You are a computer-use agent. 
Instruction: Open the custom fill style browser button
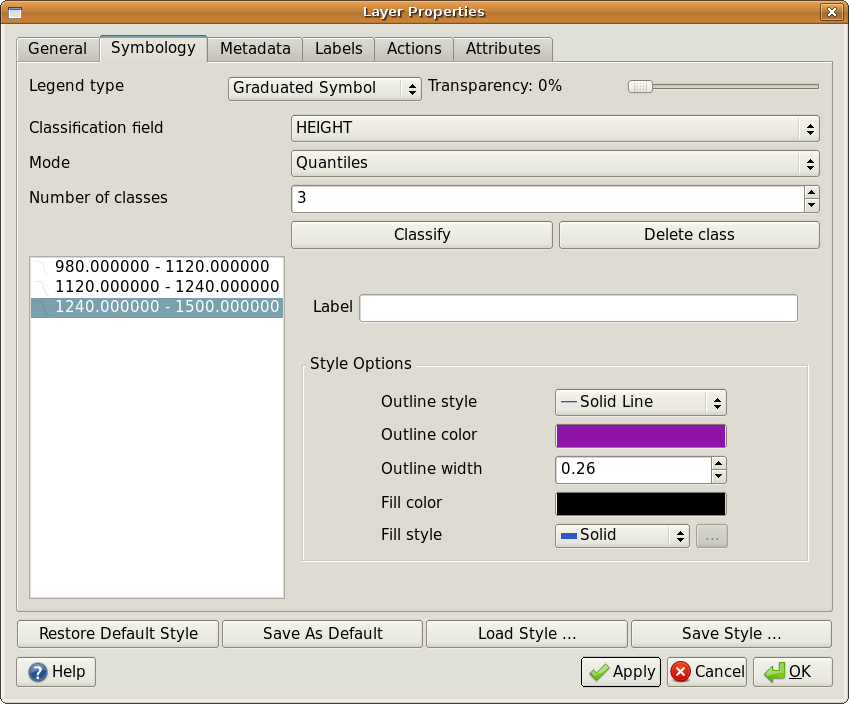(712, 535)
